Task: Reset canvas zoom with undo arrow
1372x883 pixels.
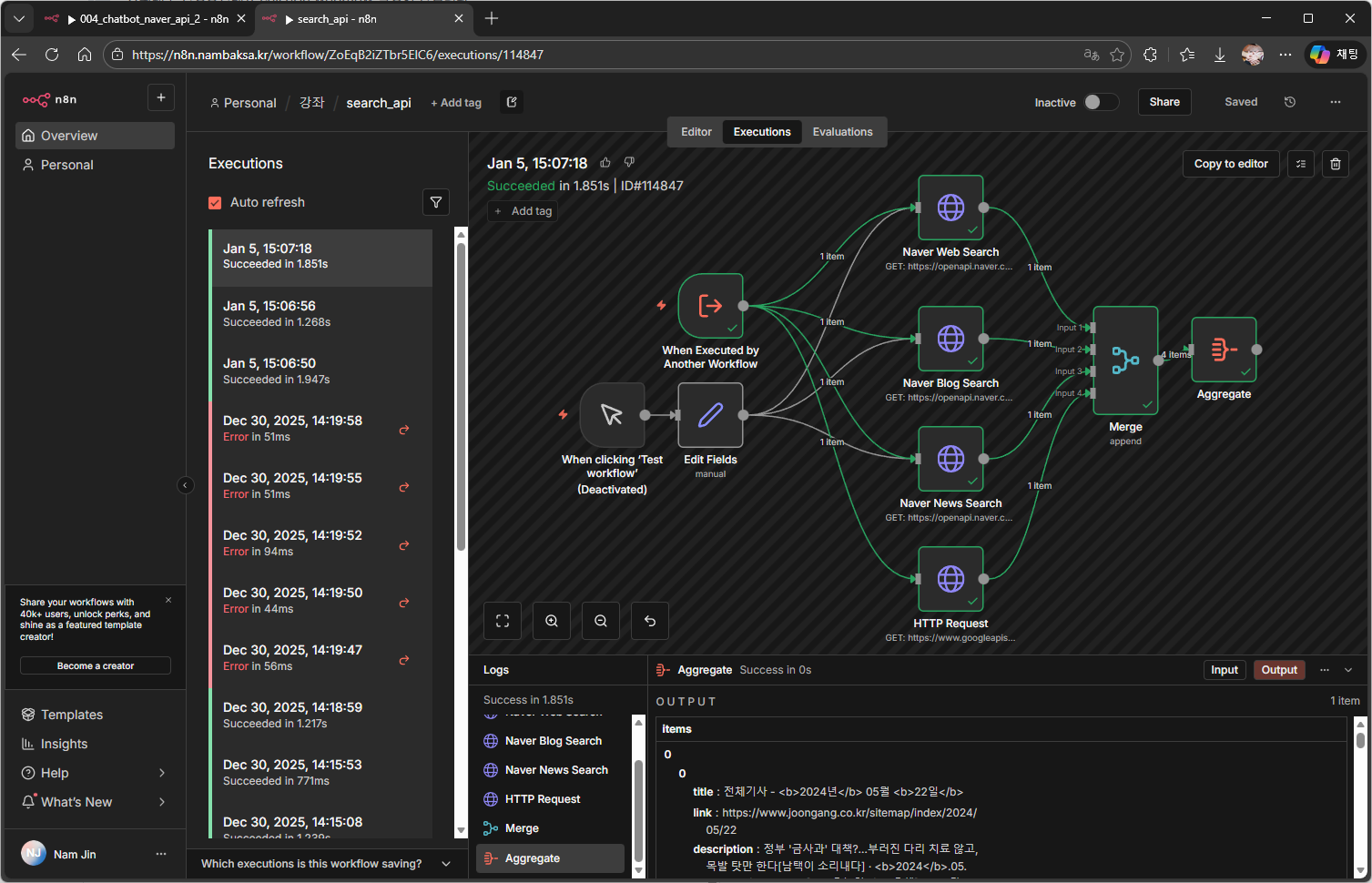Action: point(650,621)
